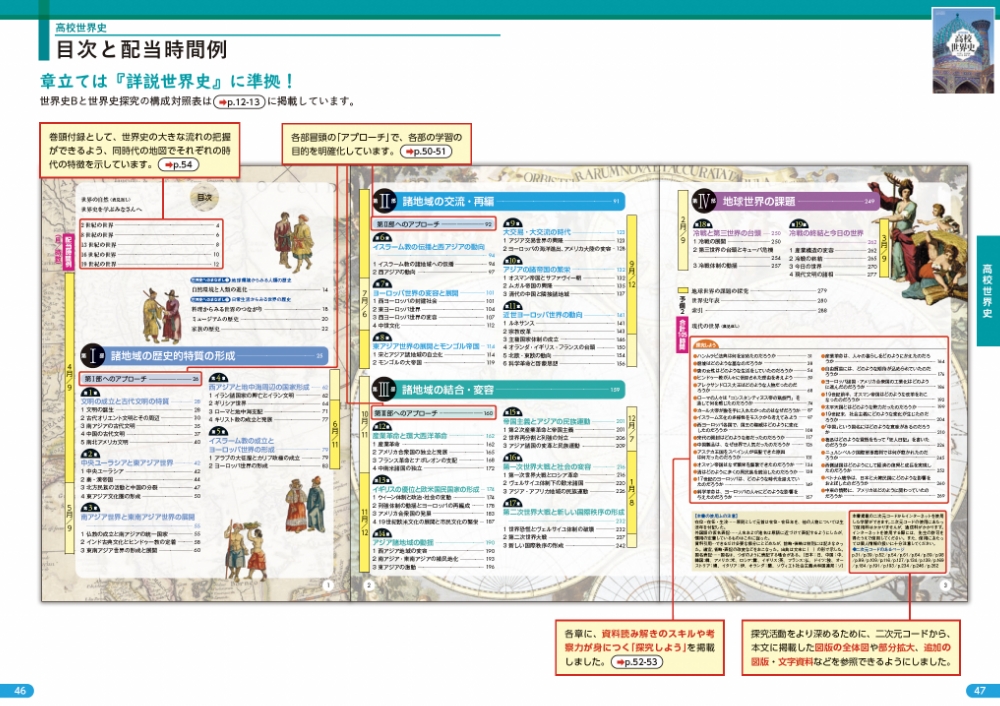Click the chapter 6 badge above イスラーム教の伝播

click(x=382, y=238)
